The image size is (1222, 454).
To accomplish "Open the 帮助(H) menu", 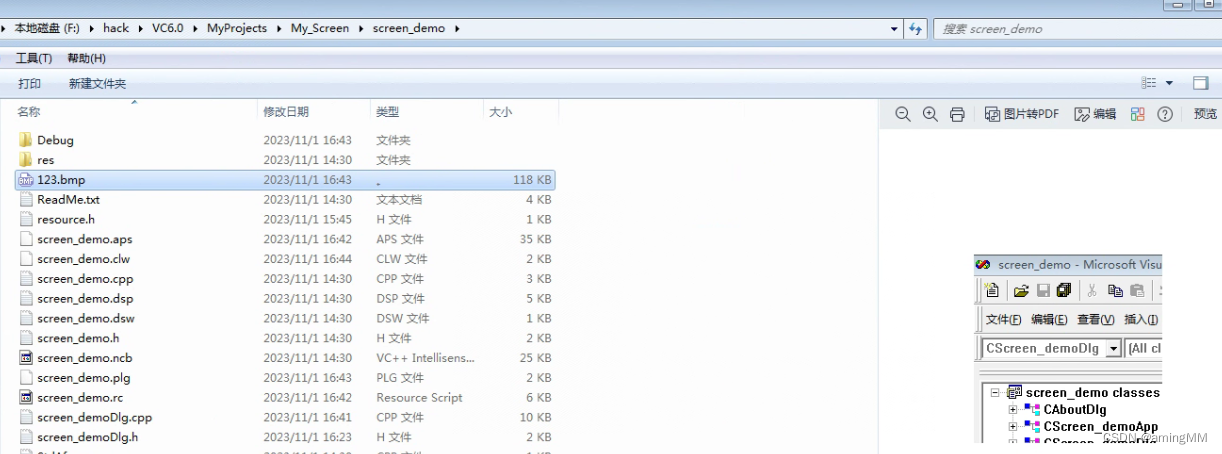I will coord(86,58).
